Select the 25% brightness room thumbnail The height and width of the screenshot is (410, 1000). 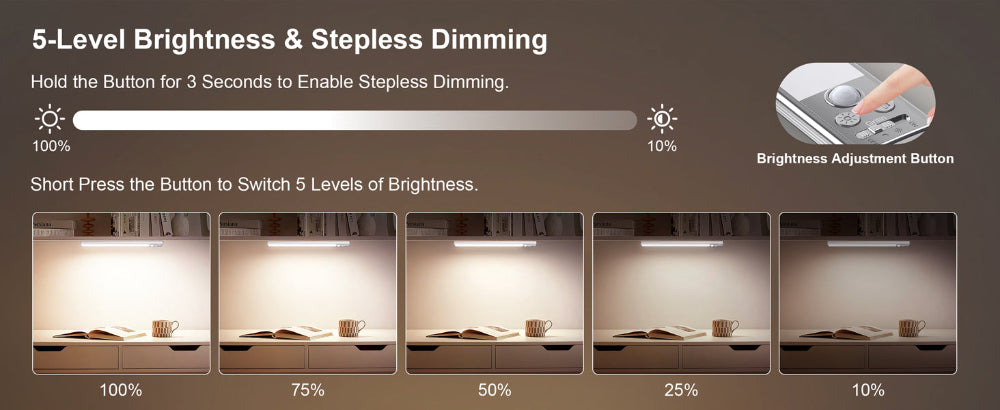[682, 293]
